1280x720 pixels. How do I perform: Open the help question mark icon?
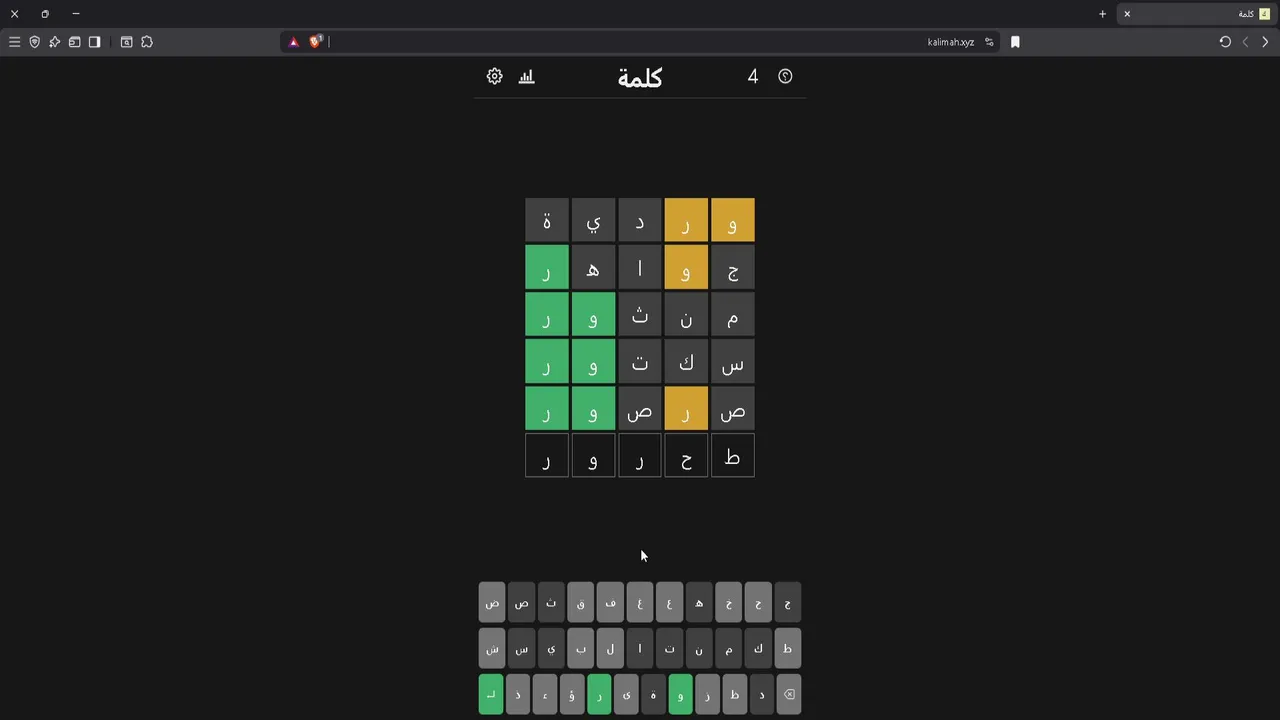(785, 76)
